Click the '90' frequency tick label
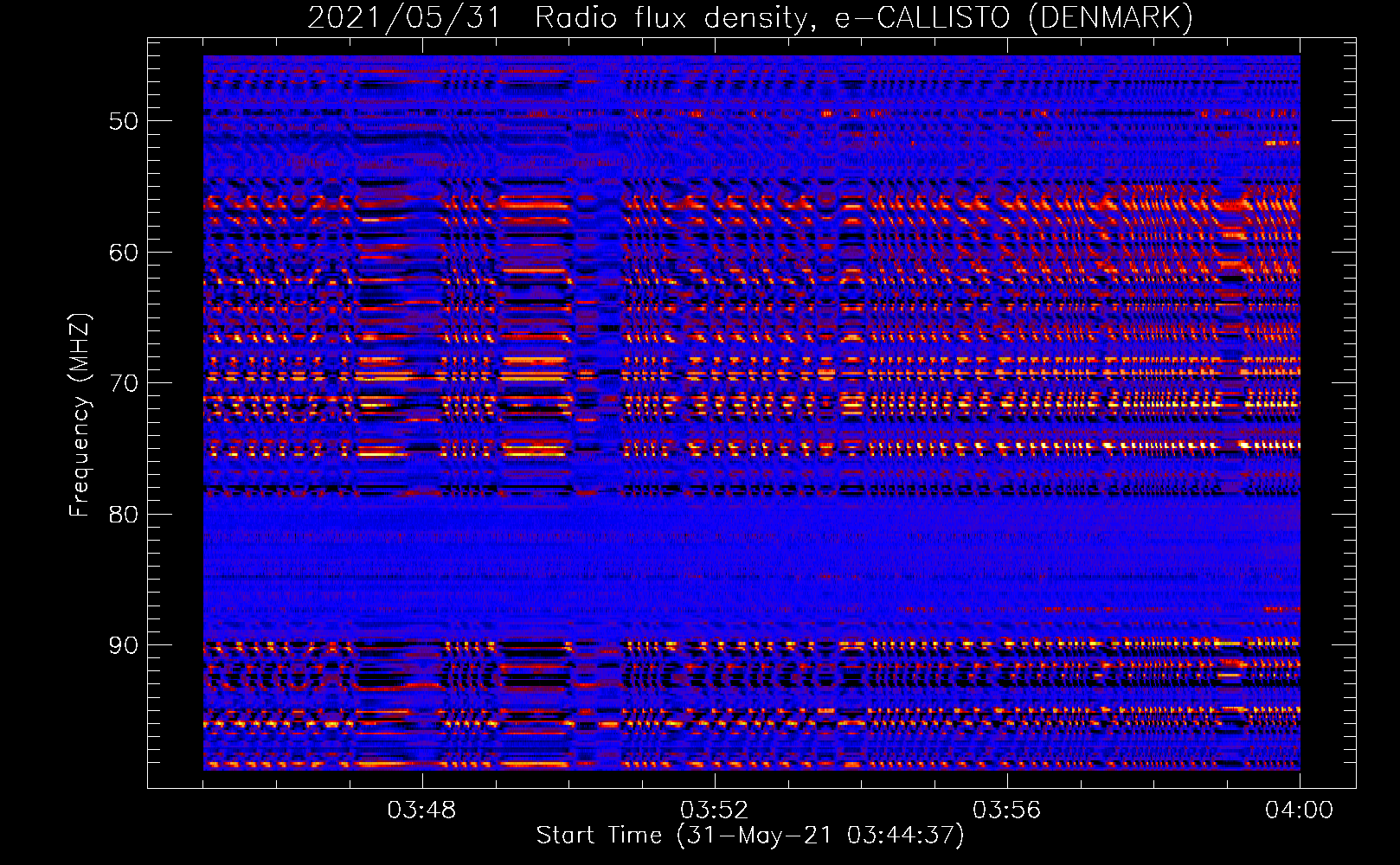The image size is (1400, 865). [x=124, y=645]
